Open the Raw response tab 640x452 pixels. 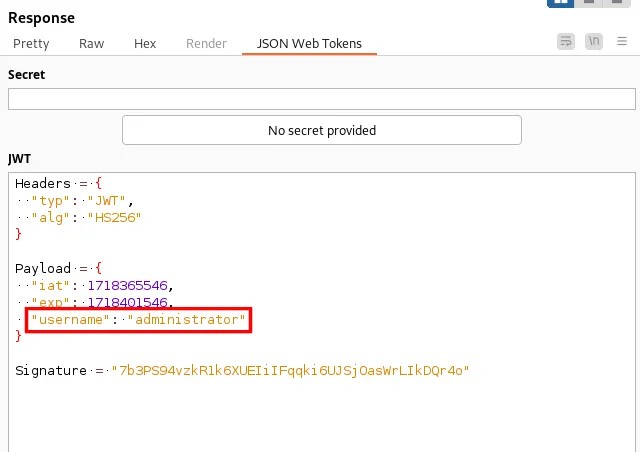click(x=91, y=43)
